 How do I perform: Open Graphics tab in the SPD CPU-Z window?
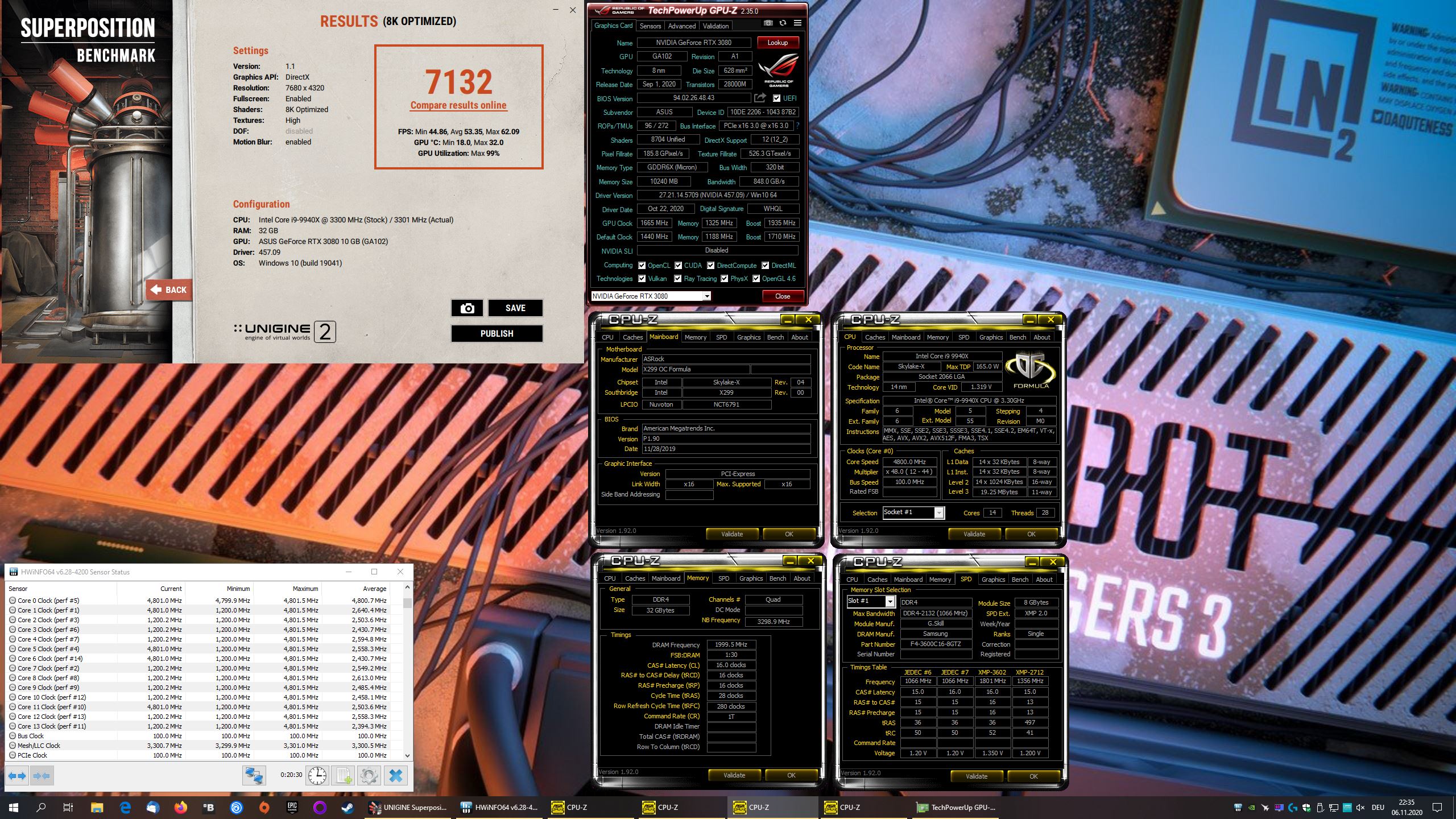click(x=993, y=580)
